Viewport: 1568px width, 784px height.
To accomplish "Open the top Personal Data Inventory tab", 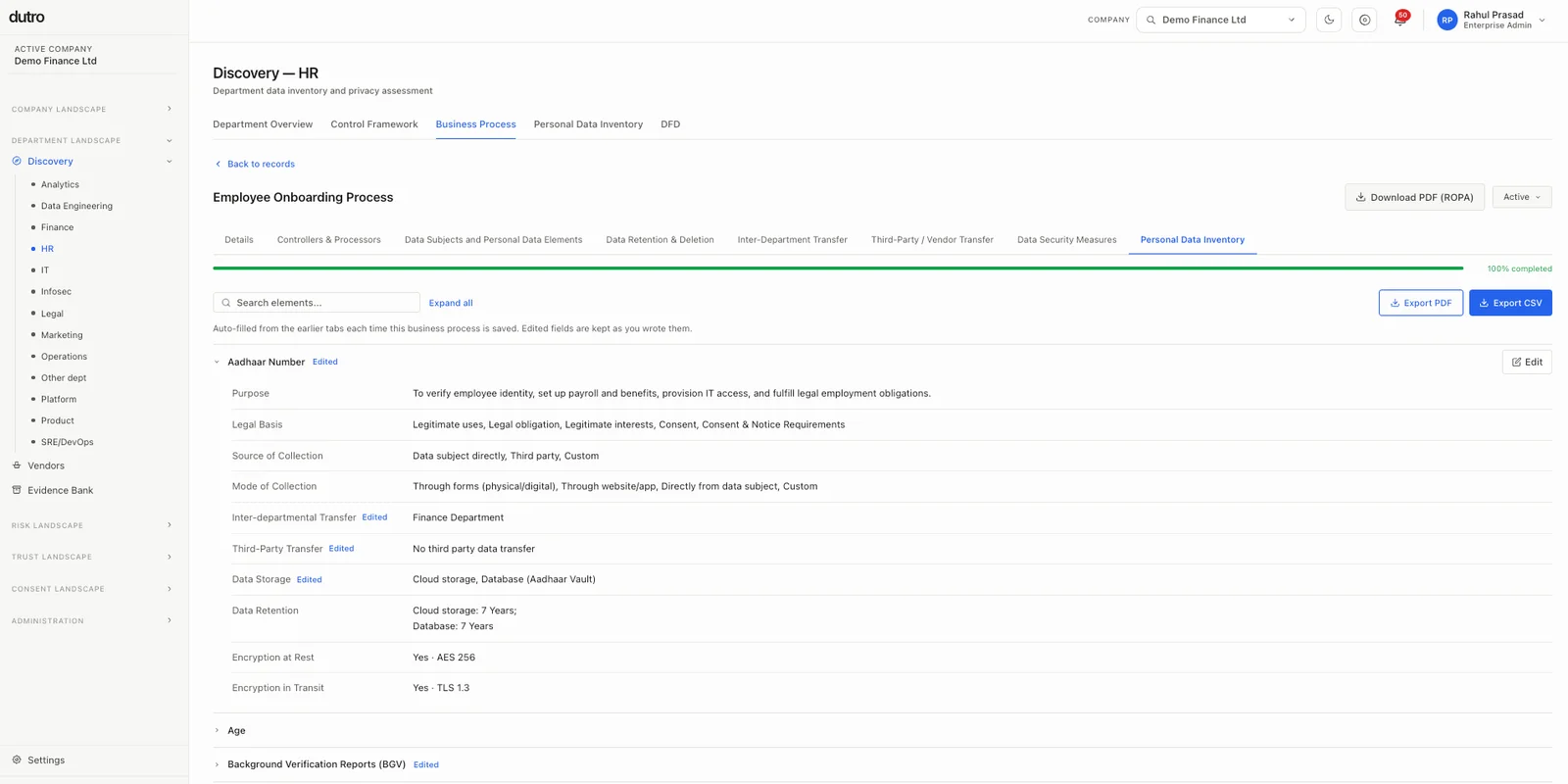I will 588,124.
